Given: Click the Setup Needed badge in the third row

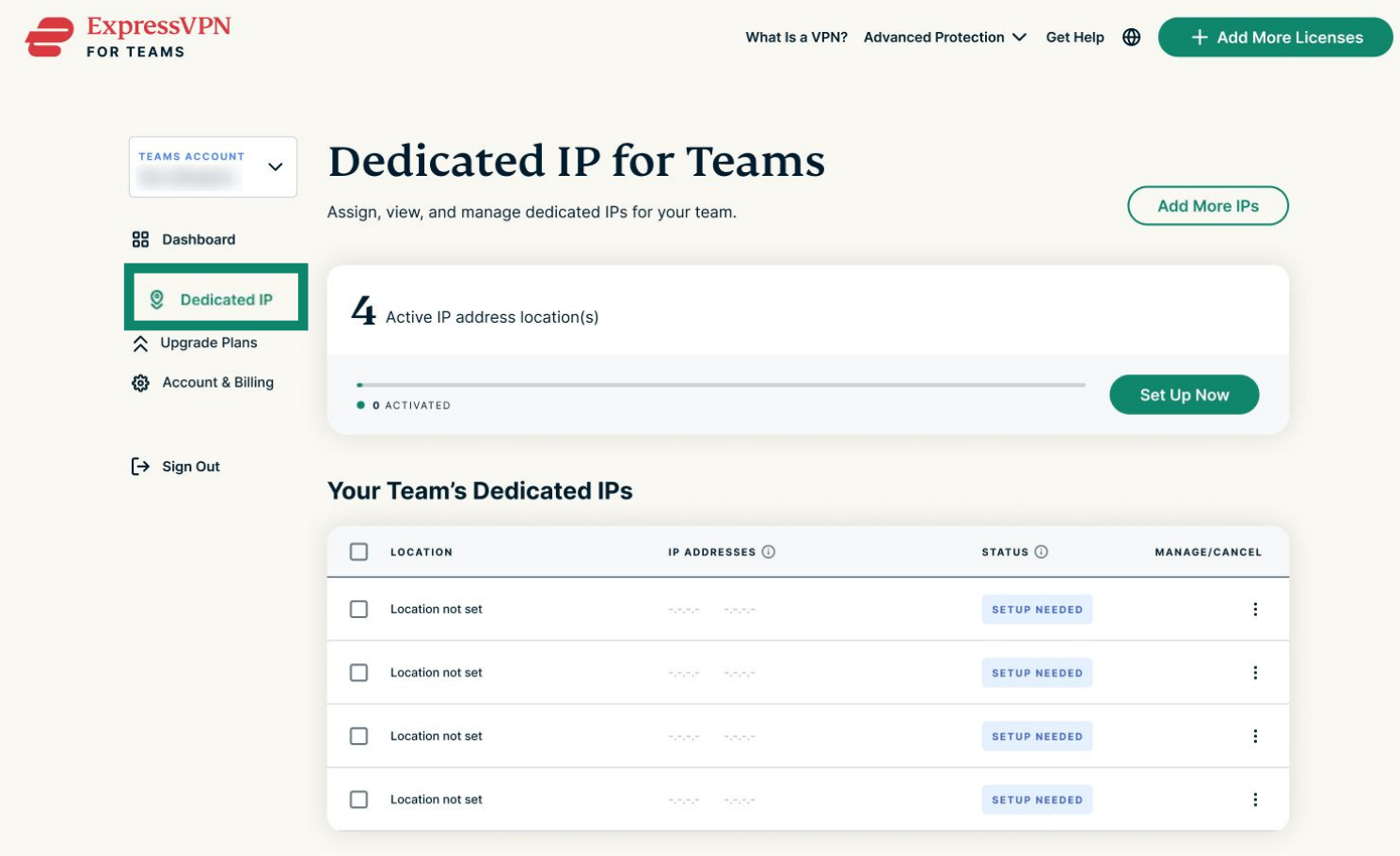Looking at the screenshot, I should [x=1037, y=737].
